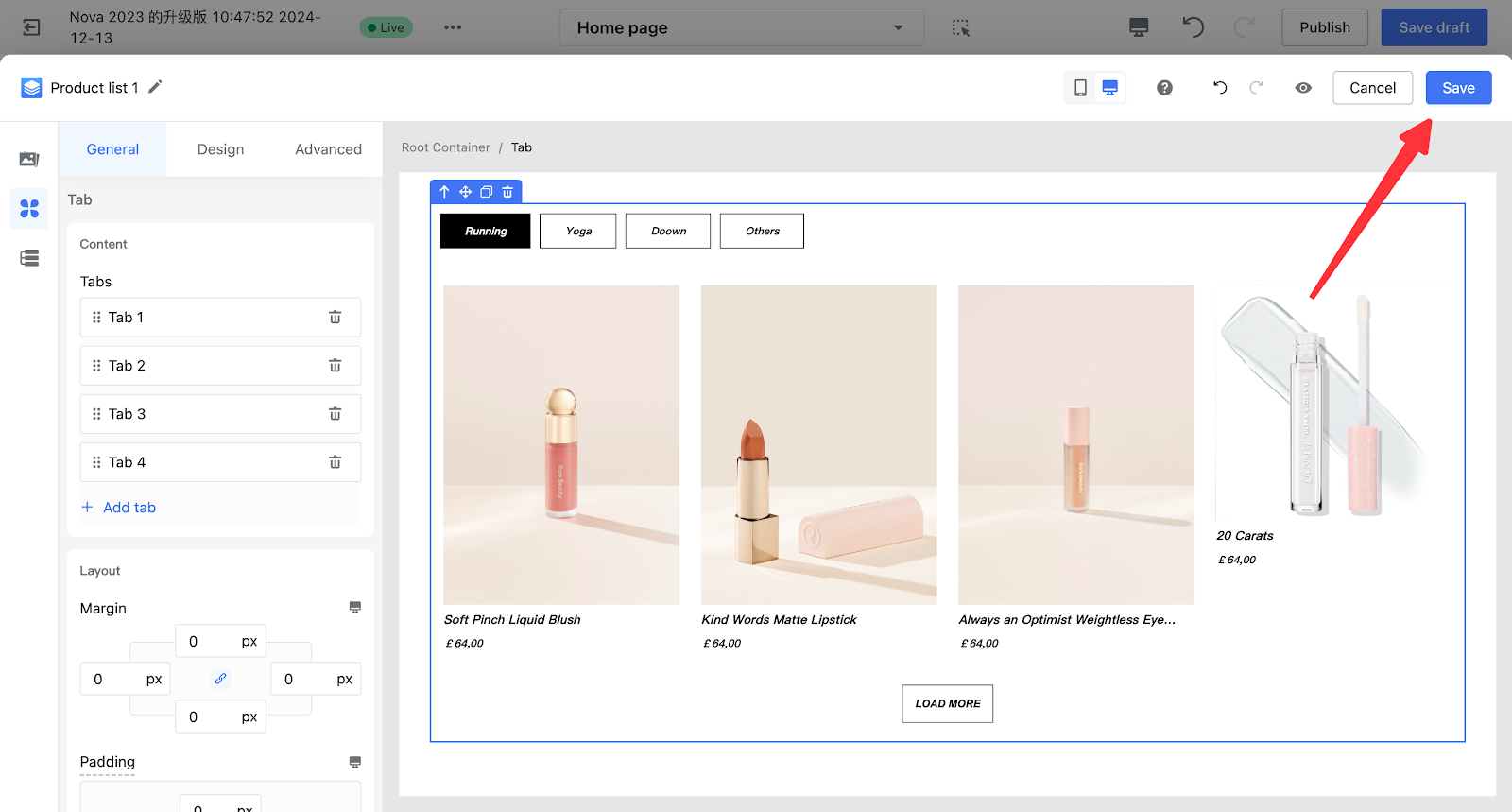This screenshot has width=1512, height=812.
Task: Click the blue Save button
Action: (1457, 88)
